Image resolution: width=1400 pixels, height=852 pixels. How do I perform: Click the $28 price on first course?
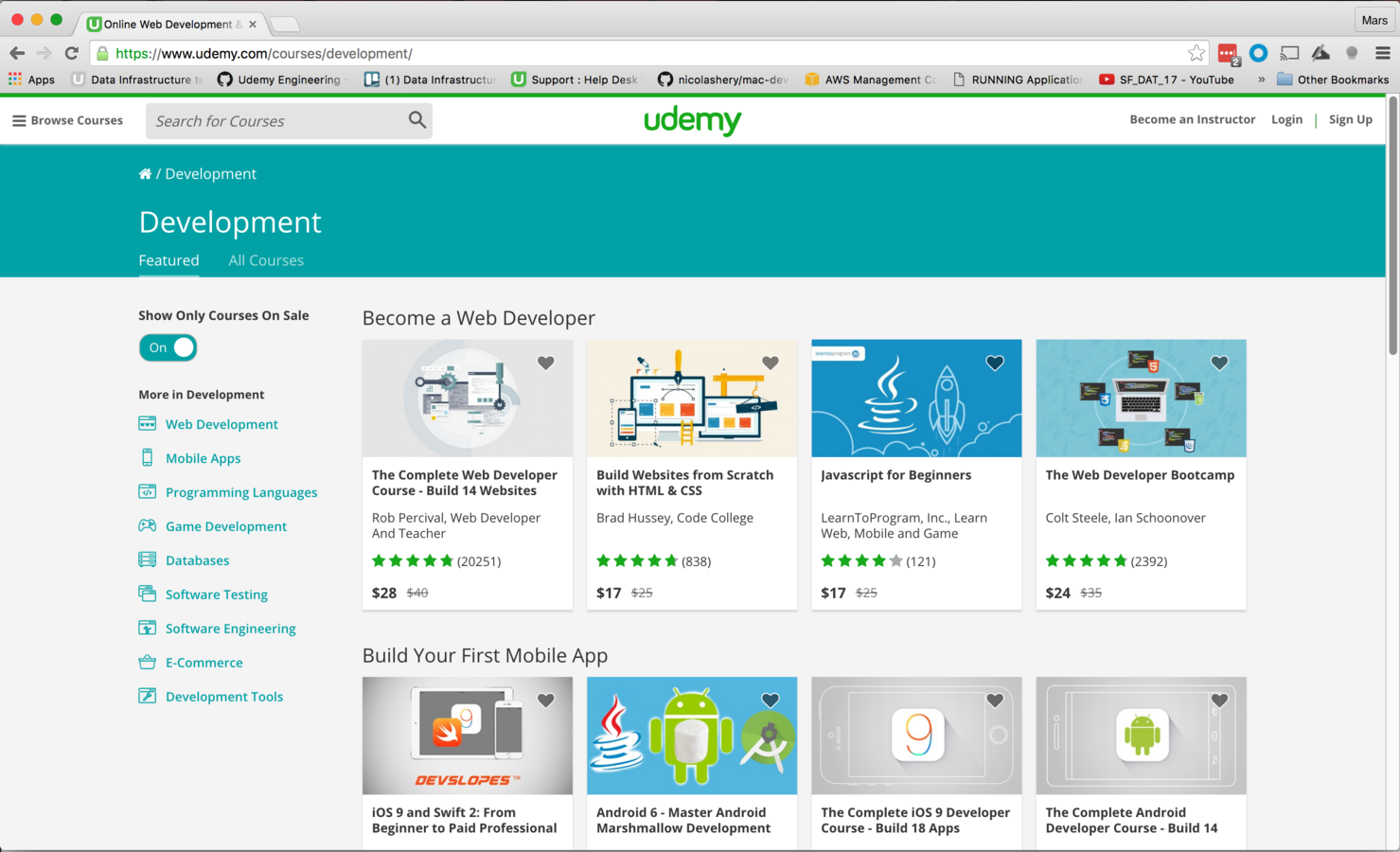[384, 593]
